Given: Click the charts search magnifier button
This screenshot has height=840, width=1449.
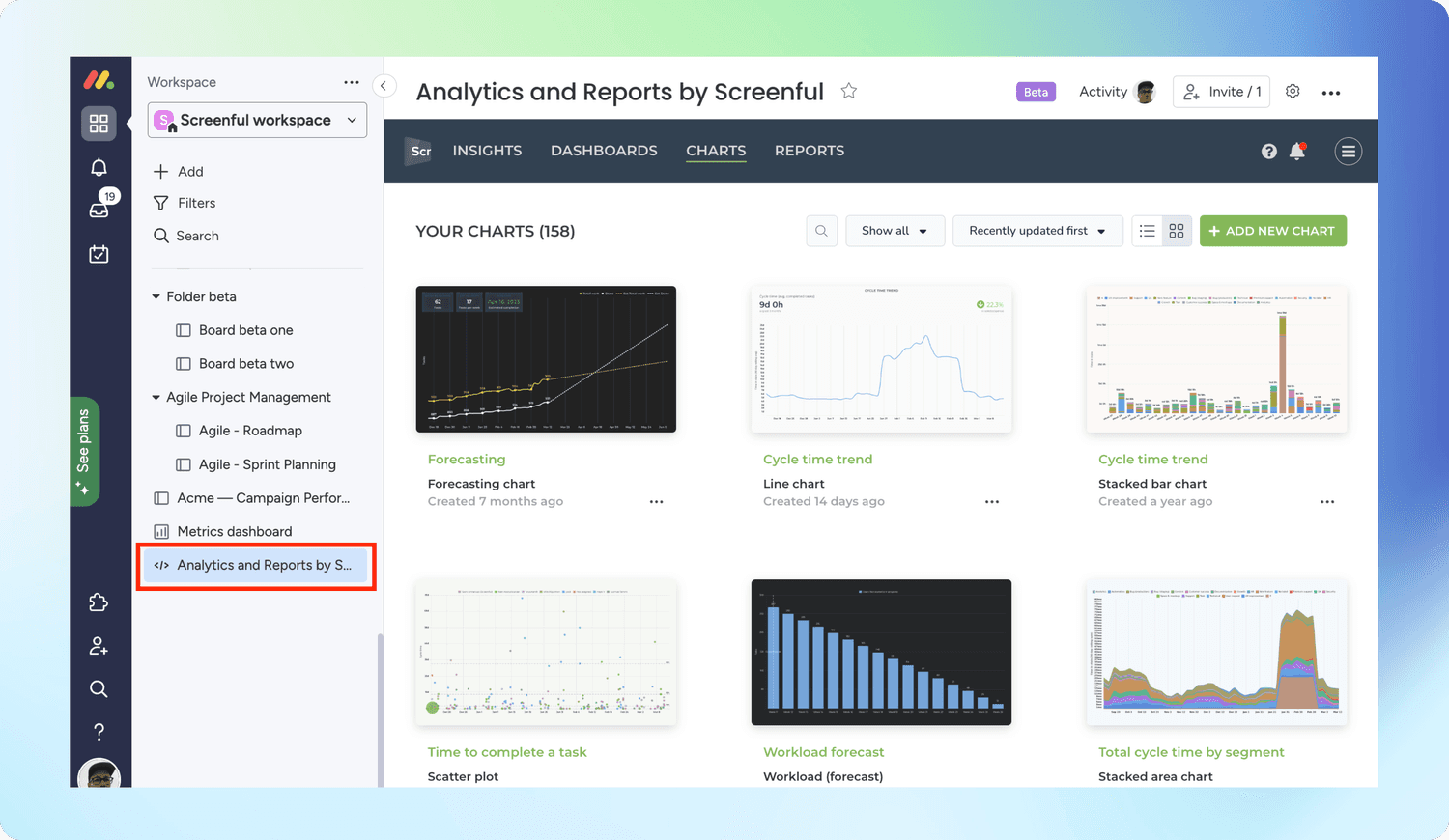Looking at the screenshot, I should point(822,231).
